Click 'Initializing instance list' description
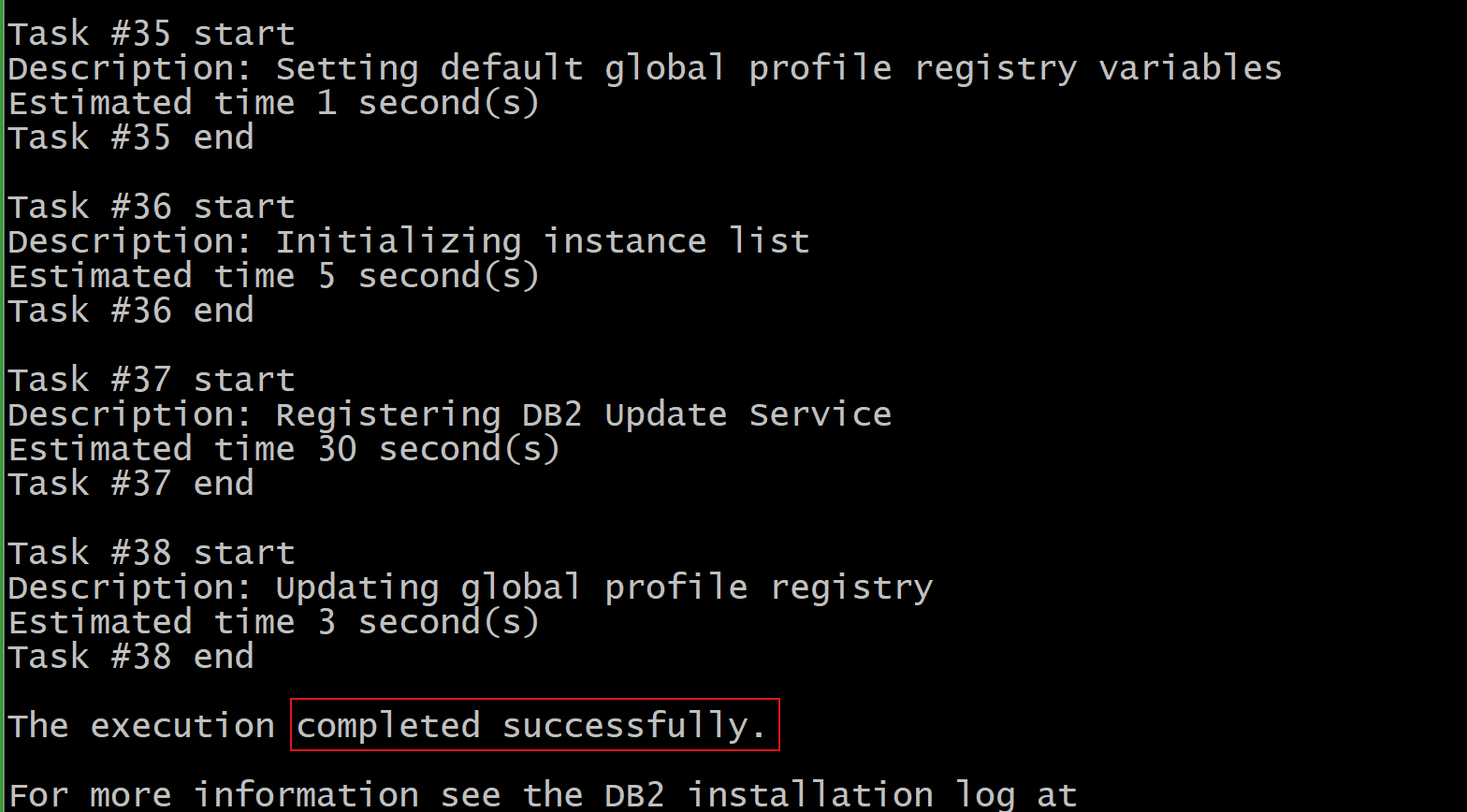The width and height of the screenshot is (1467, 812). [543, 241]
